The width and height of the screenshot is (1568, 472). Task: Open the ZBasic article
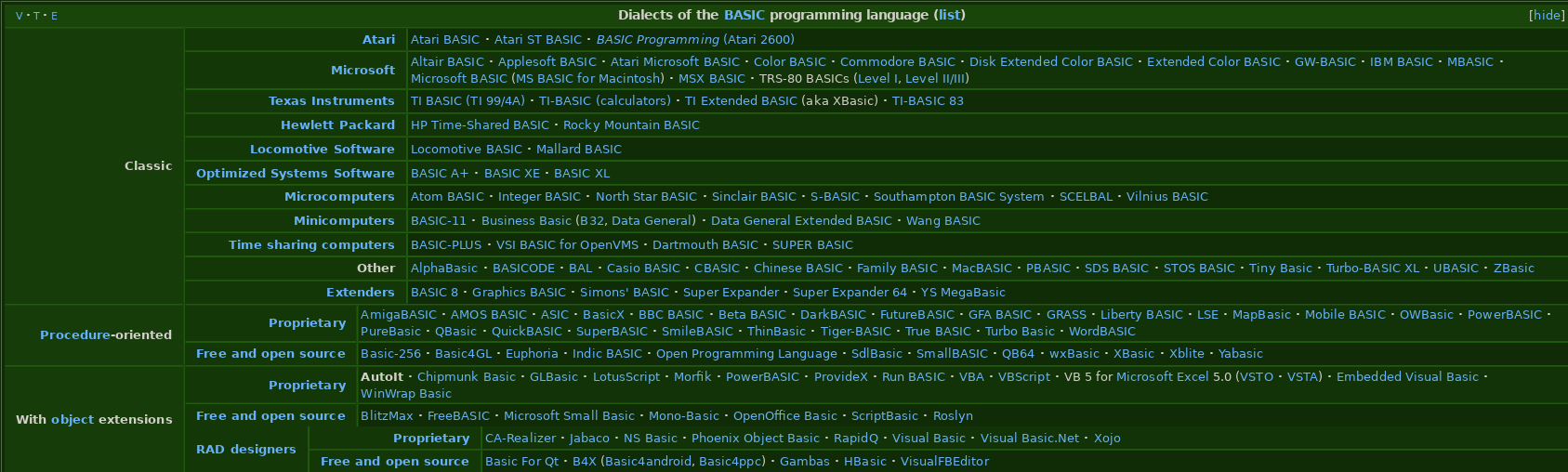[1514, 268]
